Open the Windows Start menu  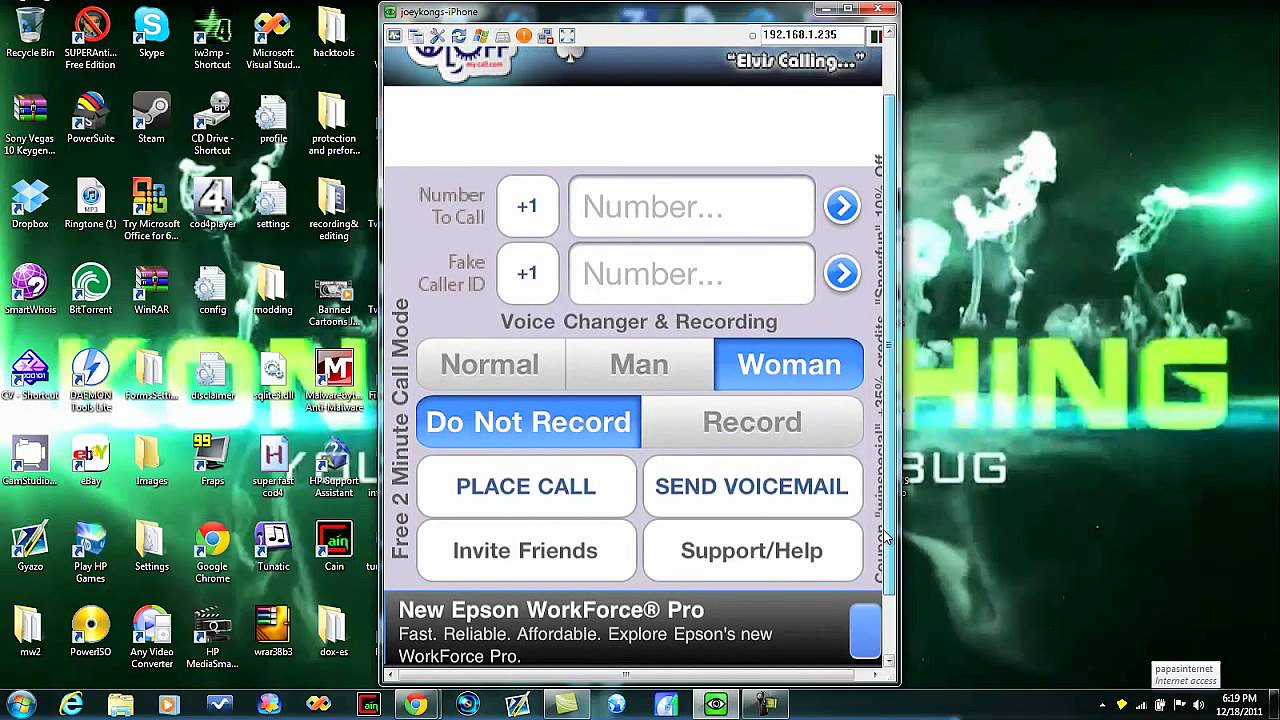click(x=21, y=704)
